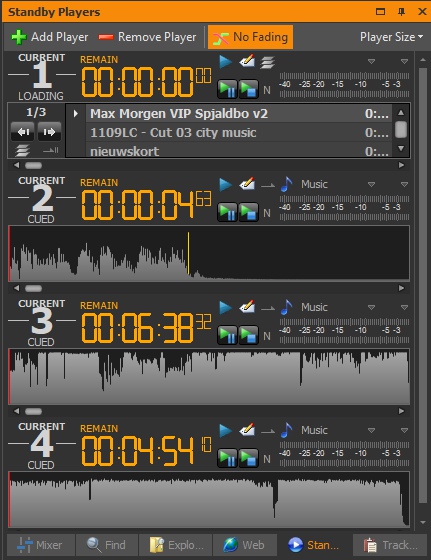The height and width of the screenshot is (560, 431).
Task: Click the blue play arrow on Player 1
Action: [225, 62]
